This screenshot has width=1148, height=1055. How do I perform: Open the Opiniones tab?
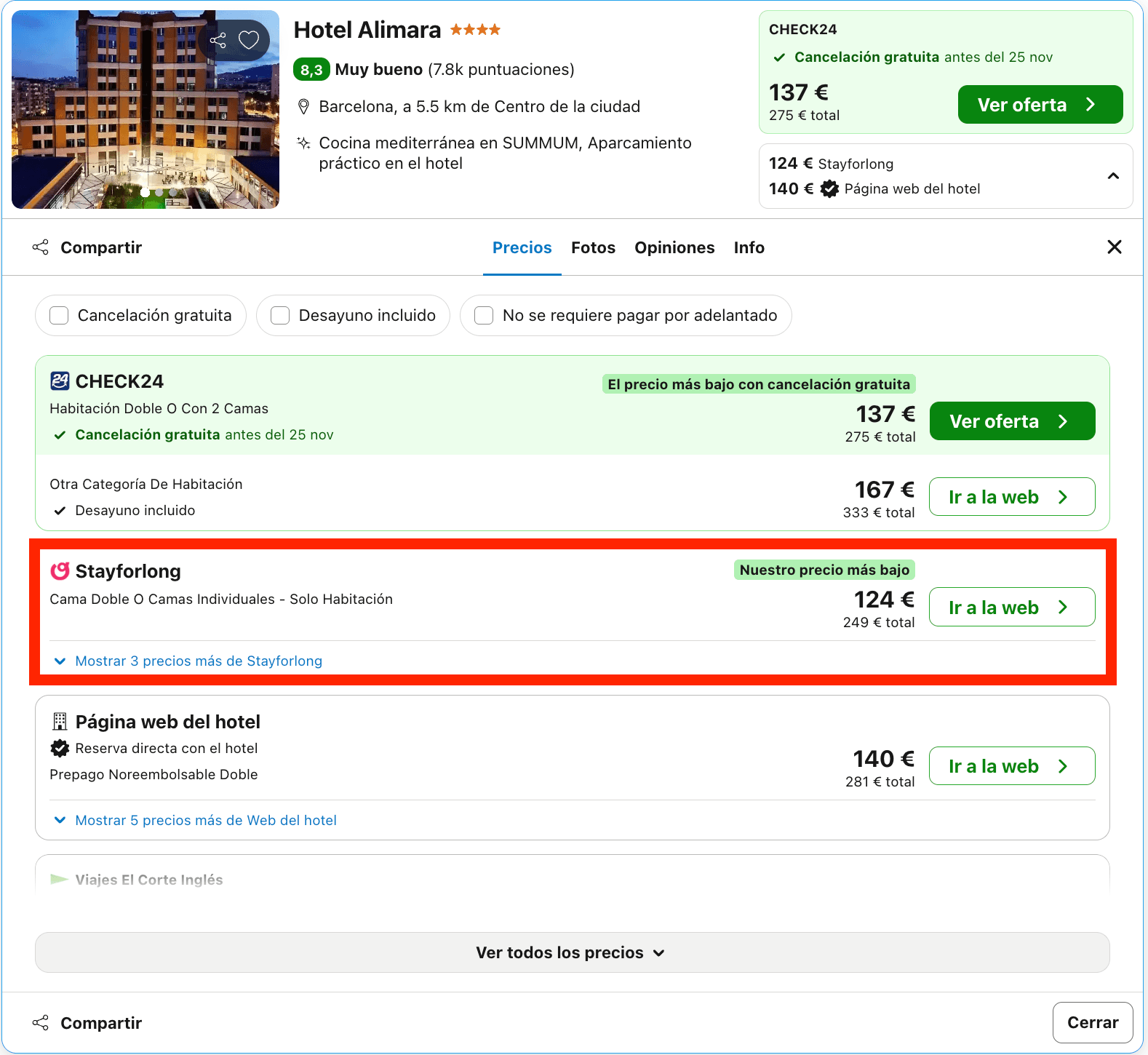tap(674, 248)
